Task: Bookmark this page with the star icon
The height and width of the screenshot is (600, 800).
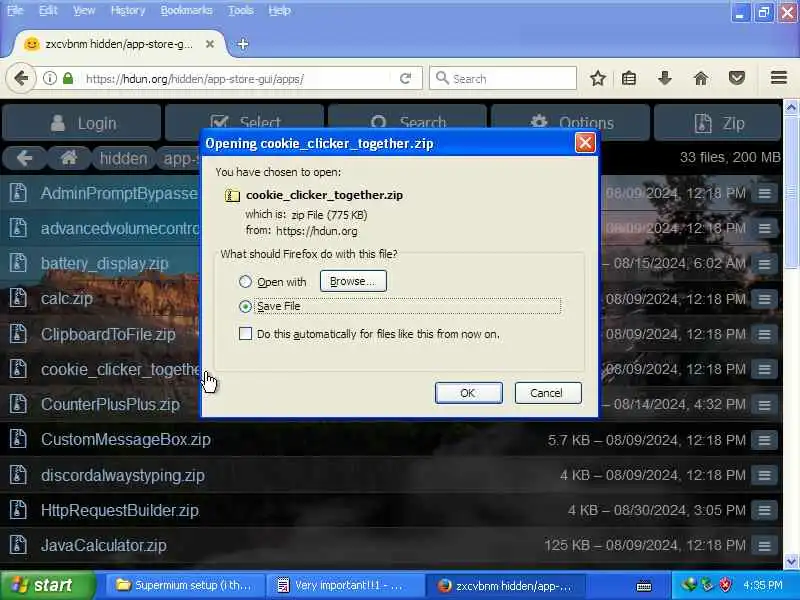Action: pyautogui.click(x=597, y=79)
